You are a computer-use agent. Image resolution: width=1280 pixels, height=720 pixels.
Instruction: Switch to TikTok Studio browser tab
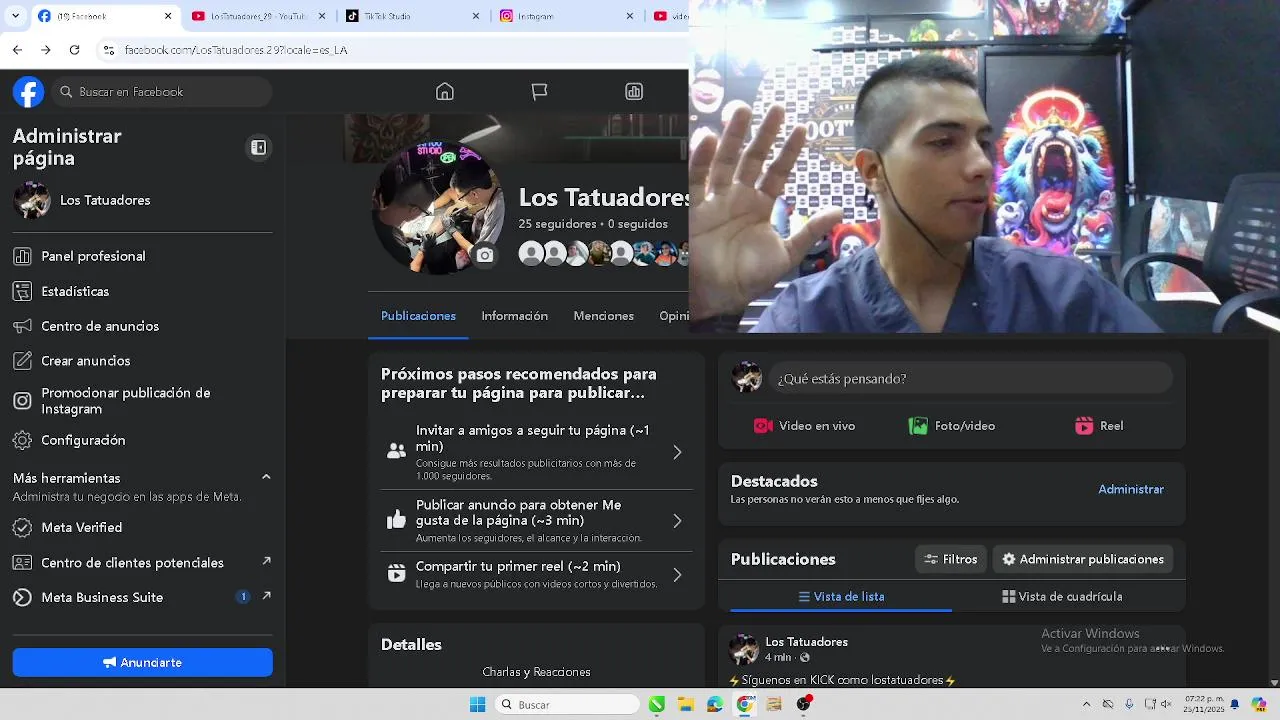pyautogui.click(x=412, y=16)
